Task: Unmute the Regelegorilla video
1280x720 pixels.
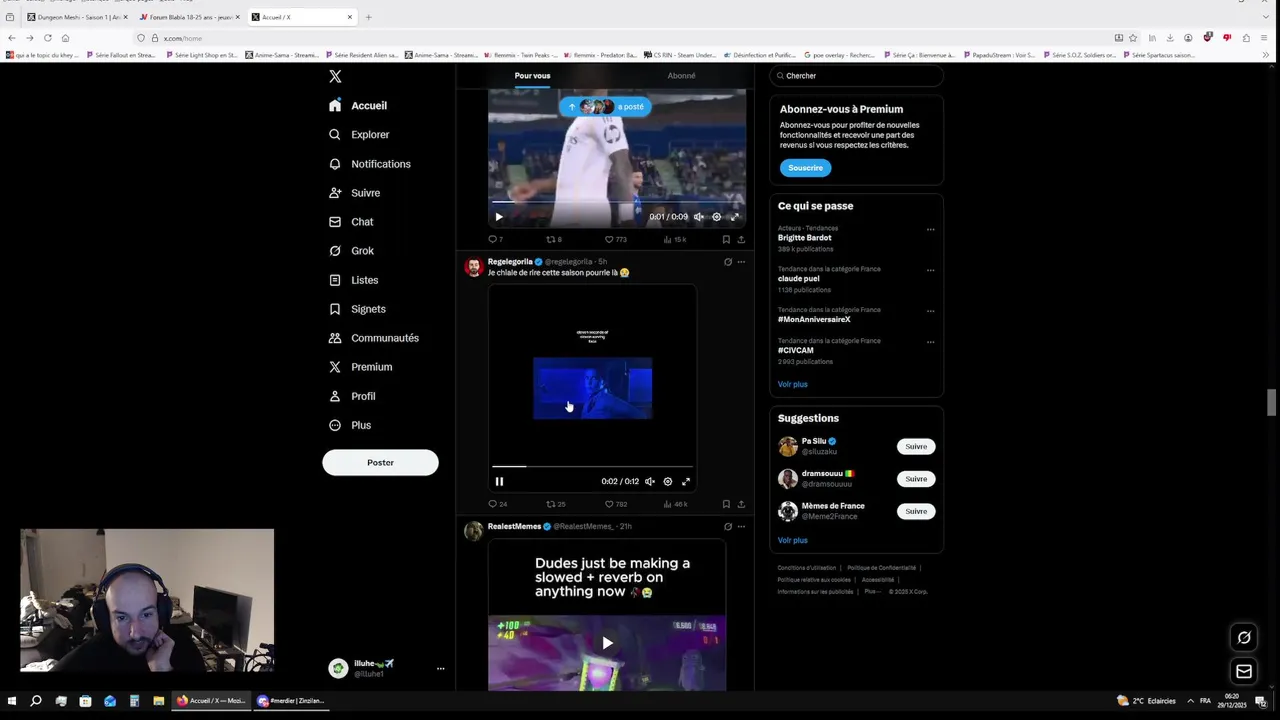Action: [650, 481]
